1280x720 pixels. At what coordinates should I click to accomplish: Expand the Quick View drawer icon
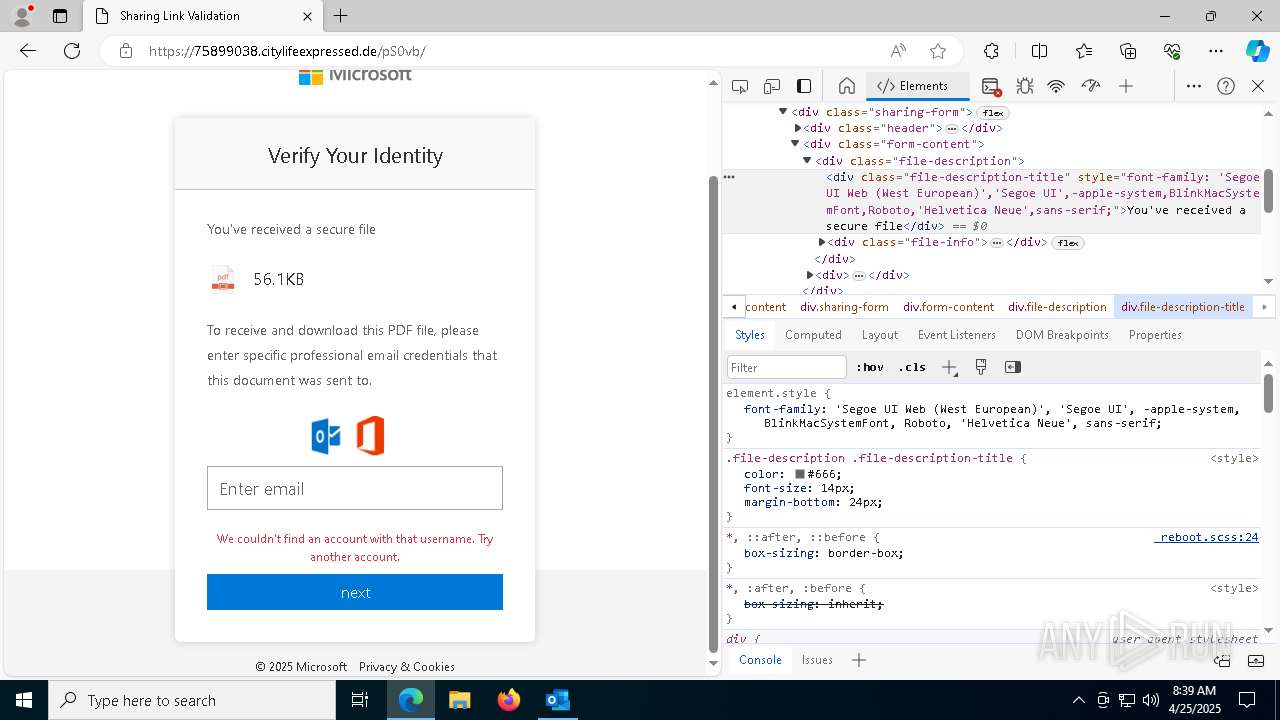click(1257, 660)
